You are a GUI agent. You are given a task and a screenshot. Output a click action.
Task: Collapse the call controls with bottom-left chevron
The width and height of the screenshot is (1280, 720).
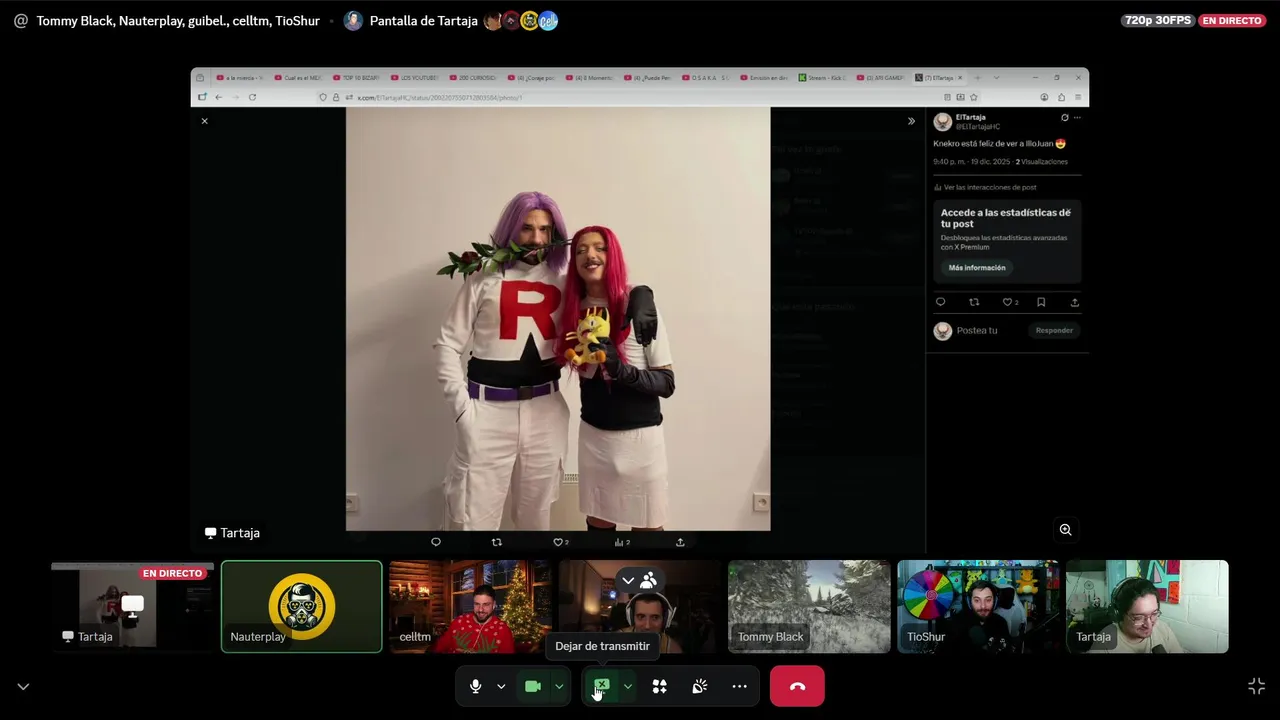click(x=23, y=687)
